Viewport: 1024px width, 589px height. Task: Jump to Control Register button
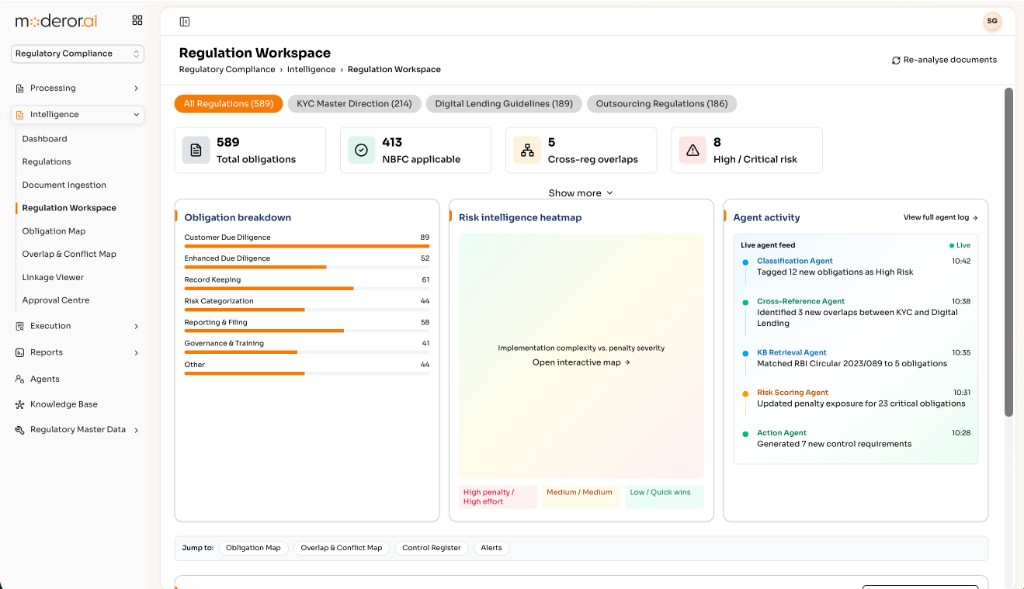click(431, 548)
